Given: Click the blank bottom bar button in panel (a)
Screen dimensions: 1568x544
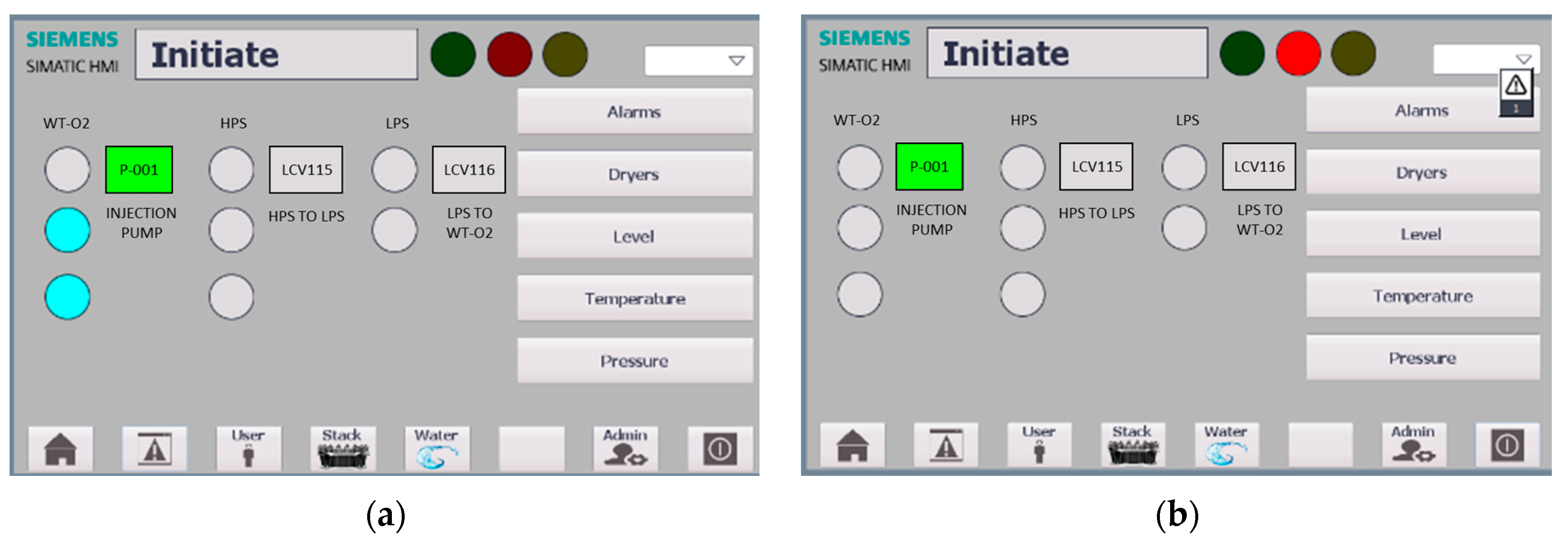Looking at the screenshot, I should coord(531,449).
